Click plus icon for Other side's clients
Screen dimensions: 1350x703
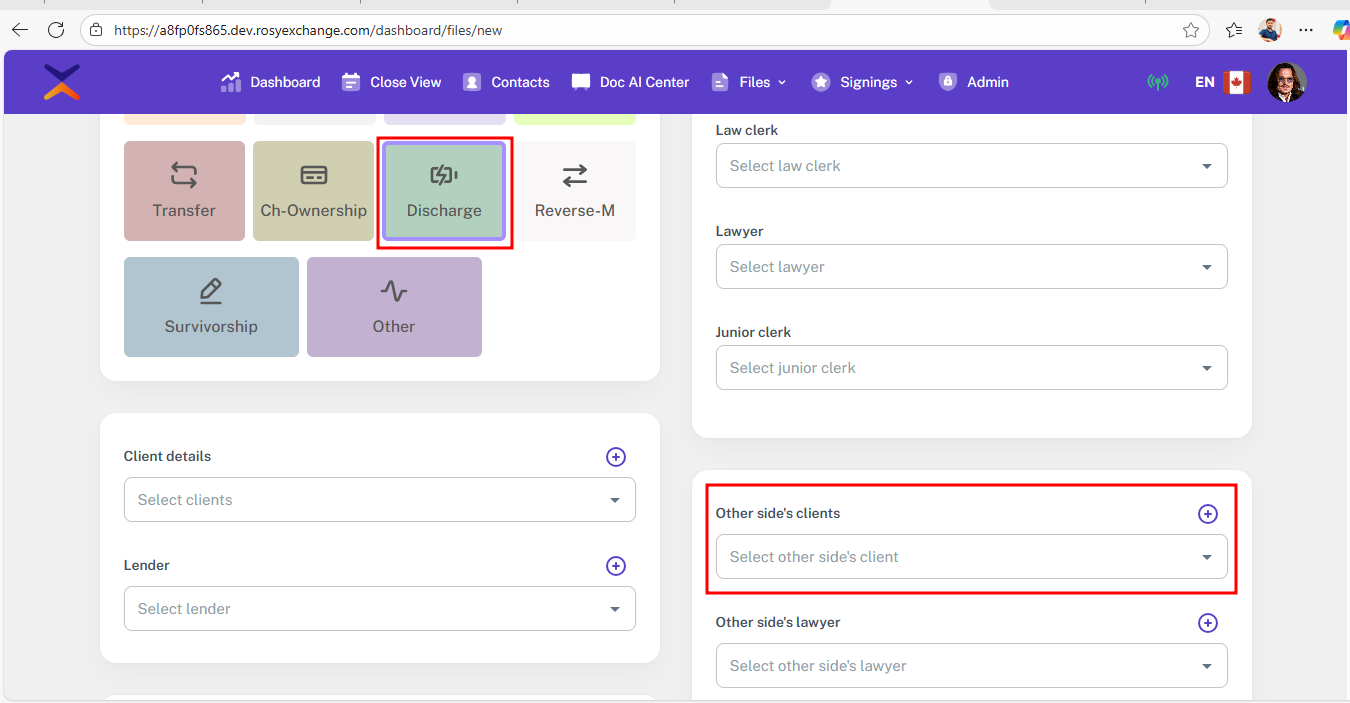pyautogui.click(x=1208, y=514)
